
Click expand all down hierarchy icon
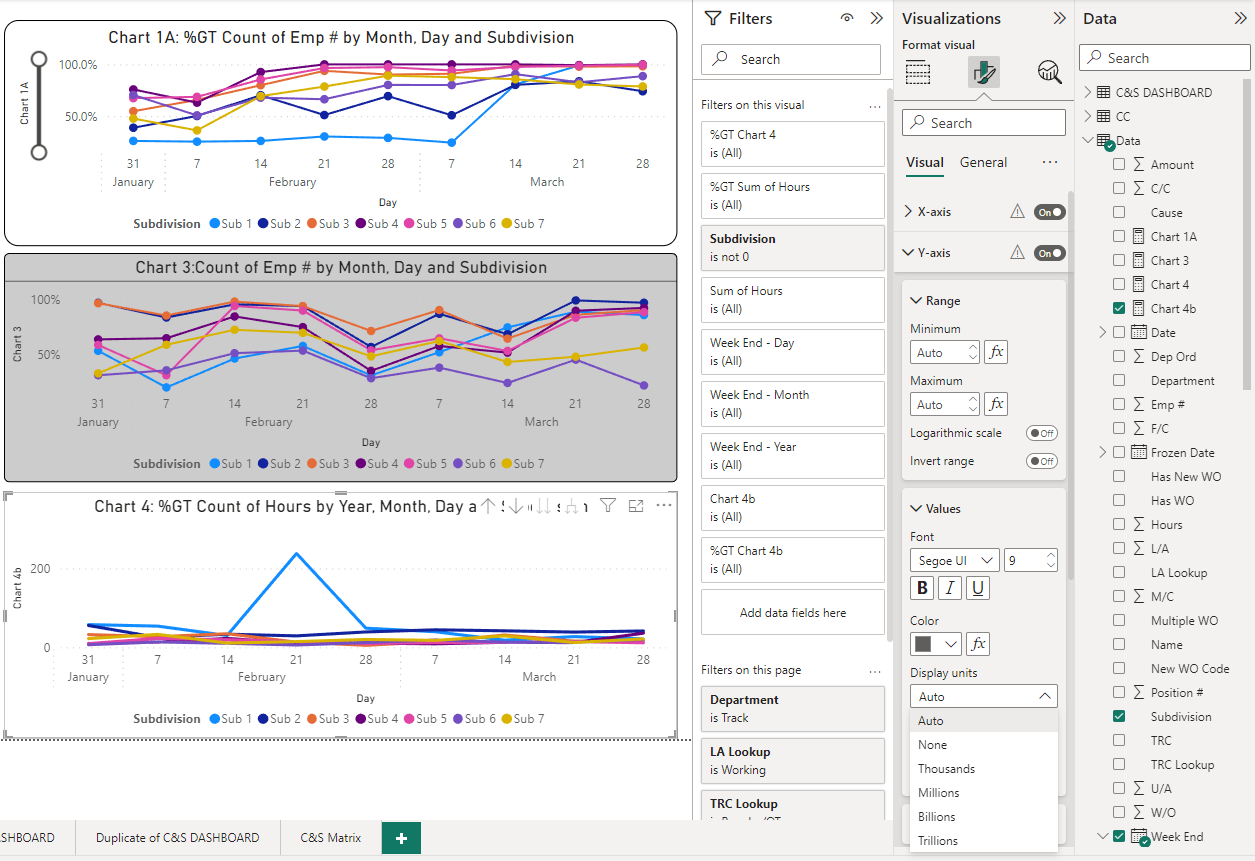coord(573,506)
